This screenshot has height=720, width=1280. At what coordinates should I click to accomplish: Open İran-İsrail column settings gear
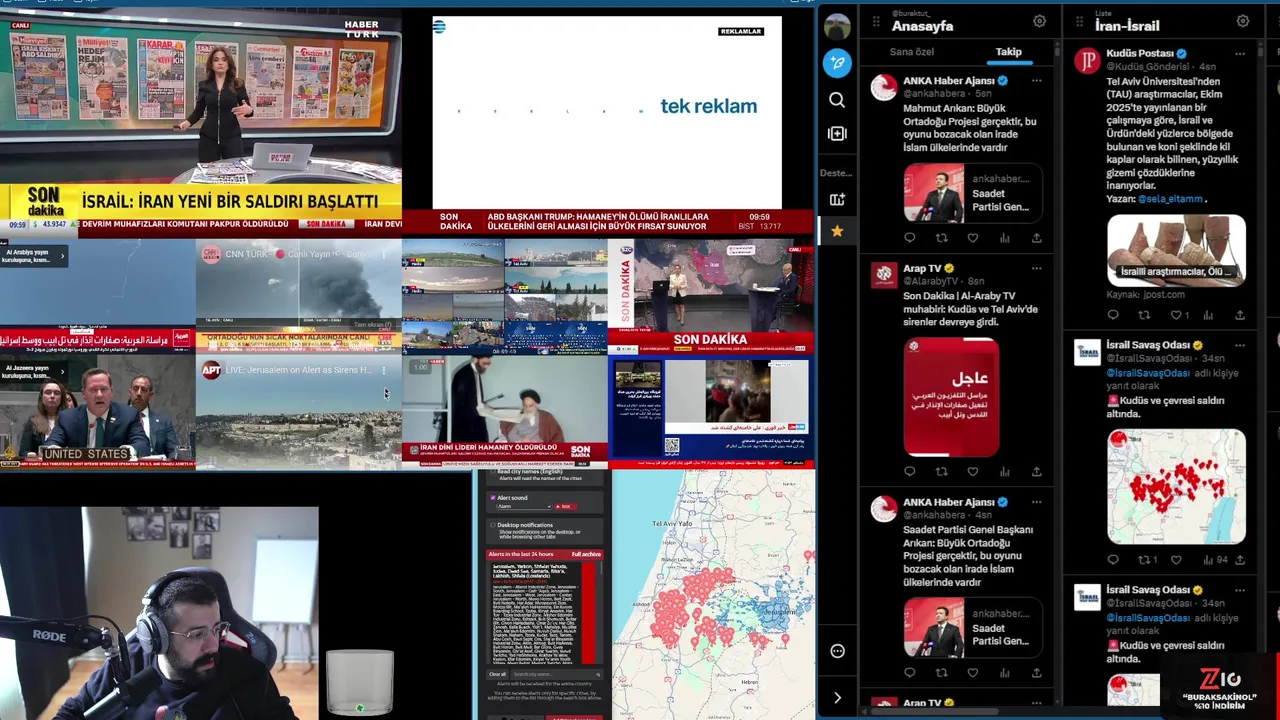(1242, 21)
